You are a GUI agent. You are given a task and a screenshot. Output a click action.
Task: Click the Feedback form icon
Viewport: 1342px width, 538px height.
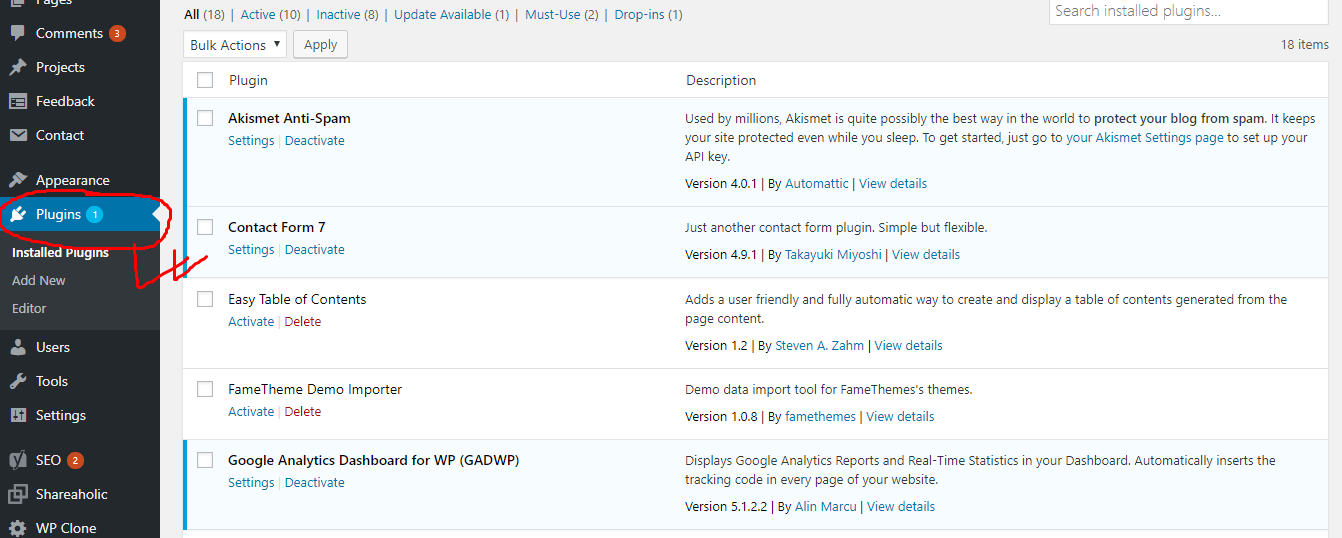tap(17, 101)
